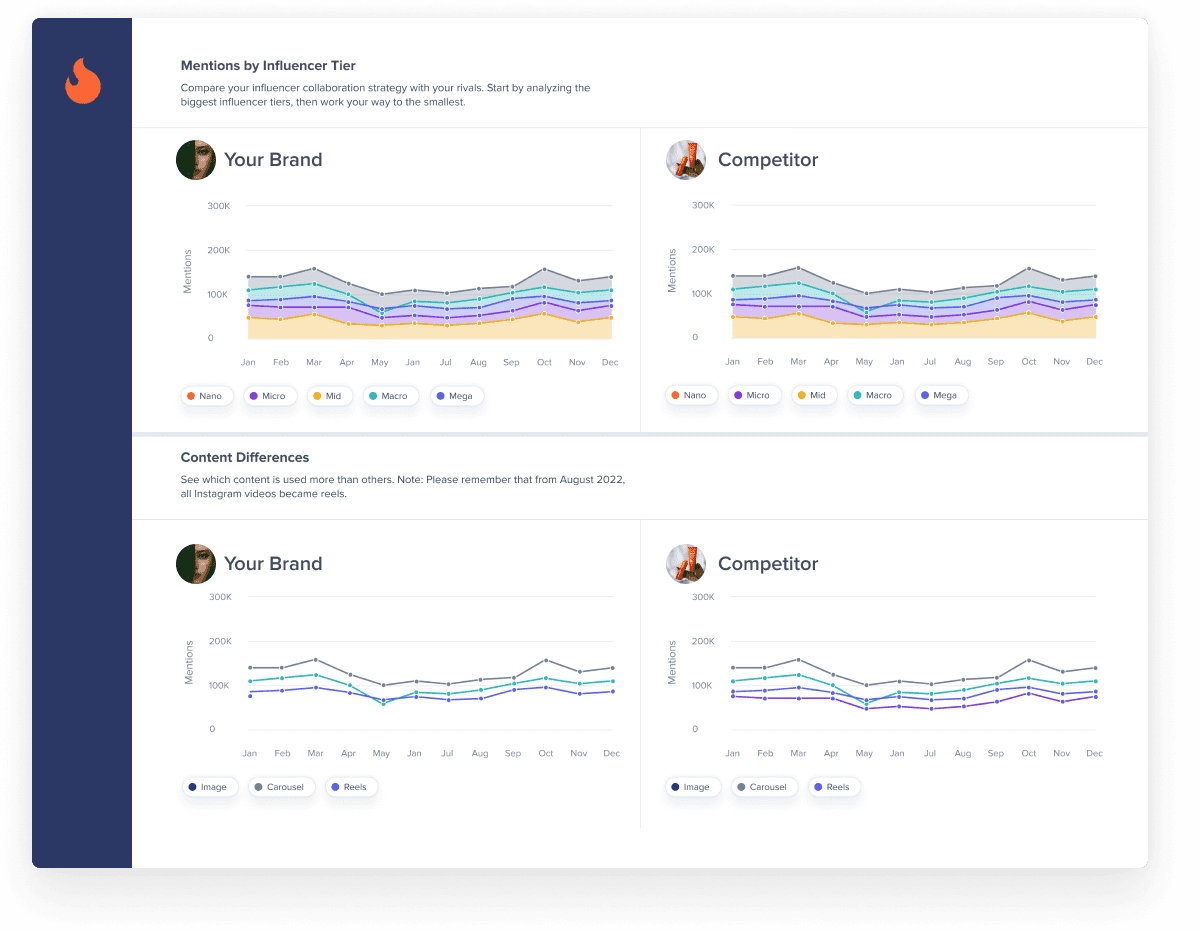1200x930 pixels.
Task: Toggle Mega legend in Competitor tier chart
Action: (941, 395)
